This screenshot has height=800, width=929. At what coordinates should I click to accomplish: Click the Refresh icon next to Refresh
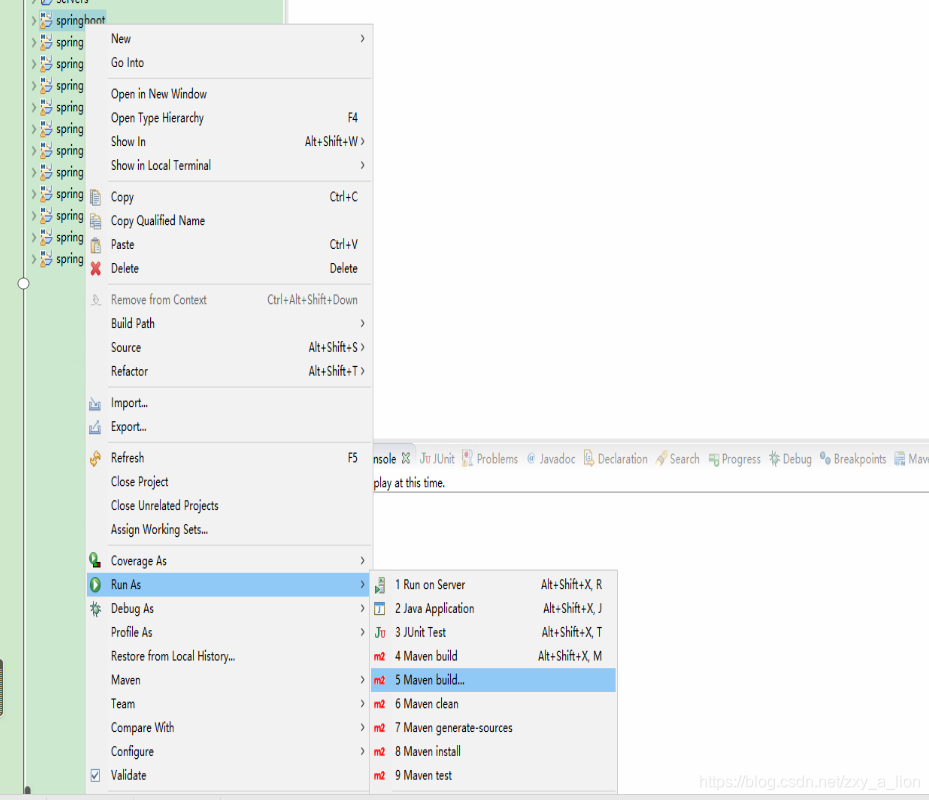[x=95, y=457]
